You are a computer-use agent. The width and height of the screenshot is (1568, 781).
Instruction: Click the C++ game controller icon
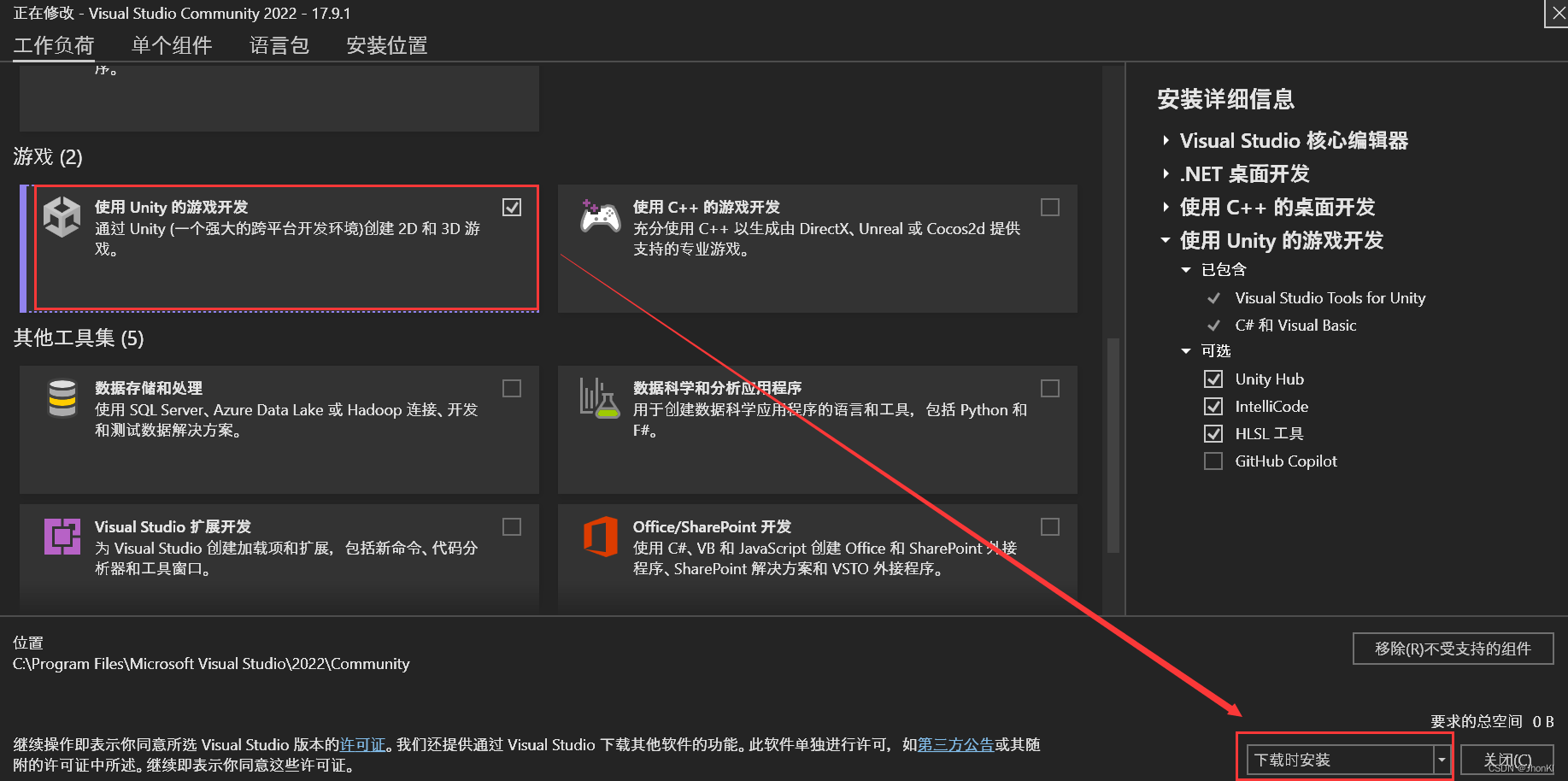pyautogui.click(x=600, y=216)
